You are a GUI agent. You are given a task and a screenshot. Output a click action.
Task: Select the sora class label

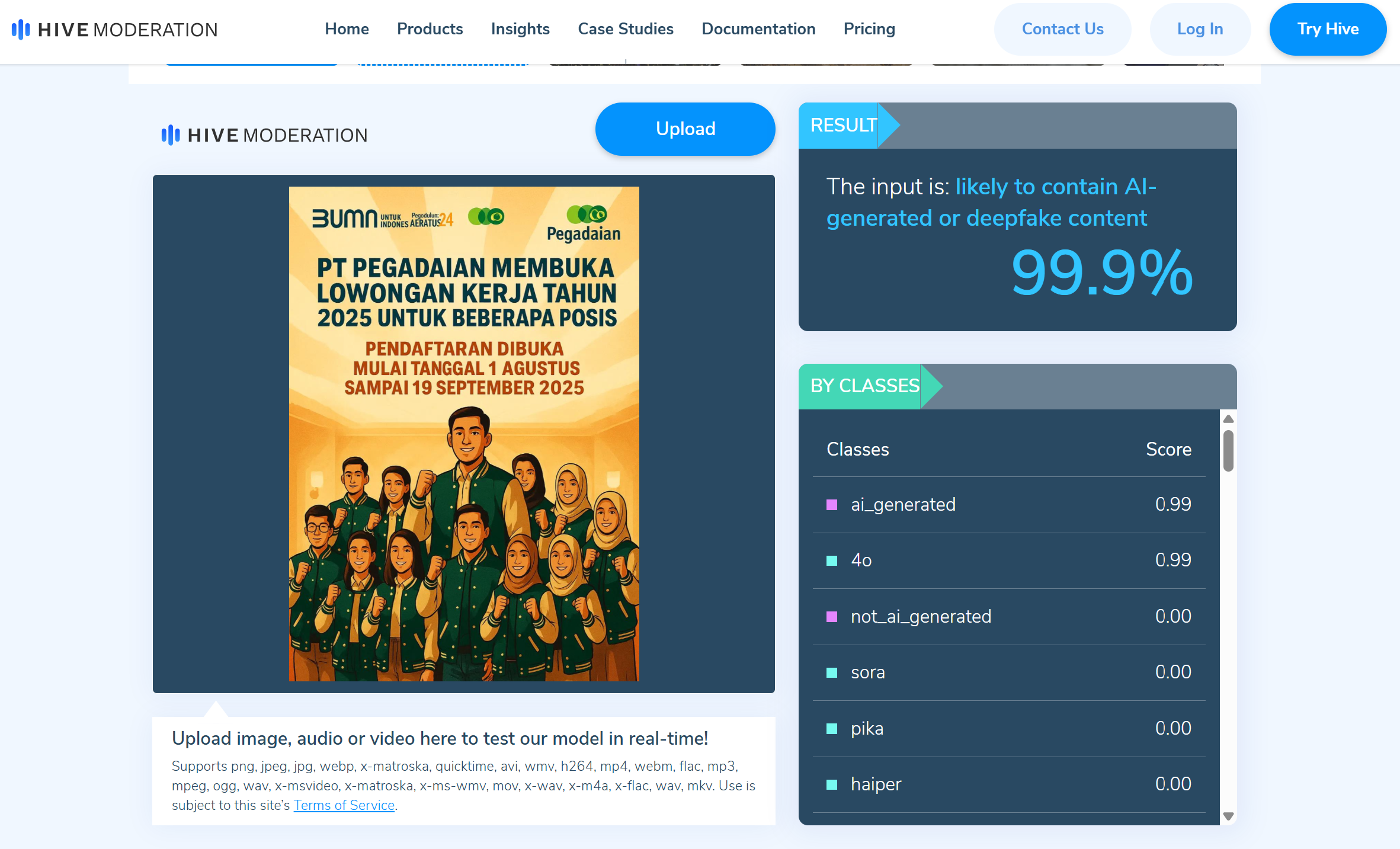(x=867, y=672)
